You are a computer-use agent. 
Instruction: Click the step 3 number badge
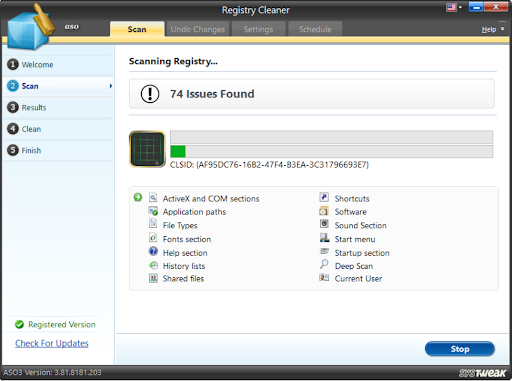[x=13, y=107]
